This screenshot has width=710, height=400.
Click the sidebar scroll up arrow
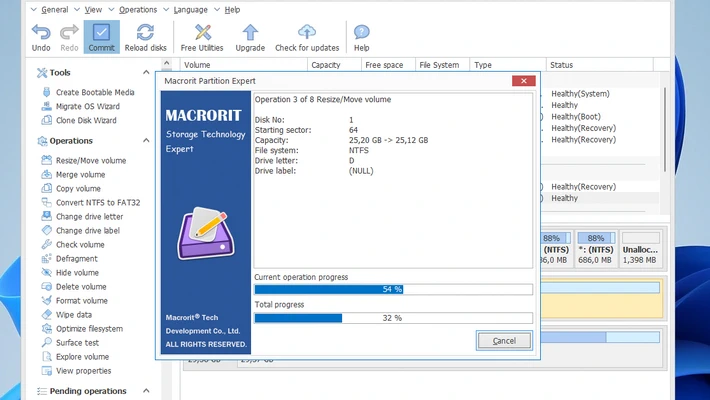(x=167, y=64)
